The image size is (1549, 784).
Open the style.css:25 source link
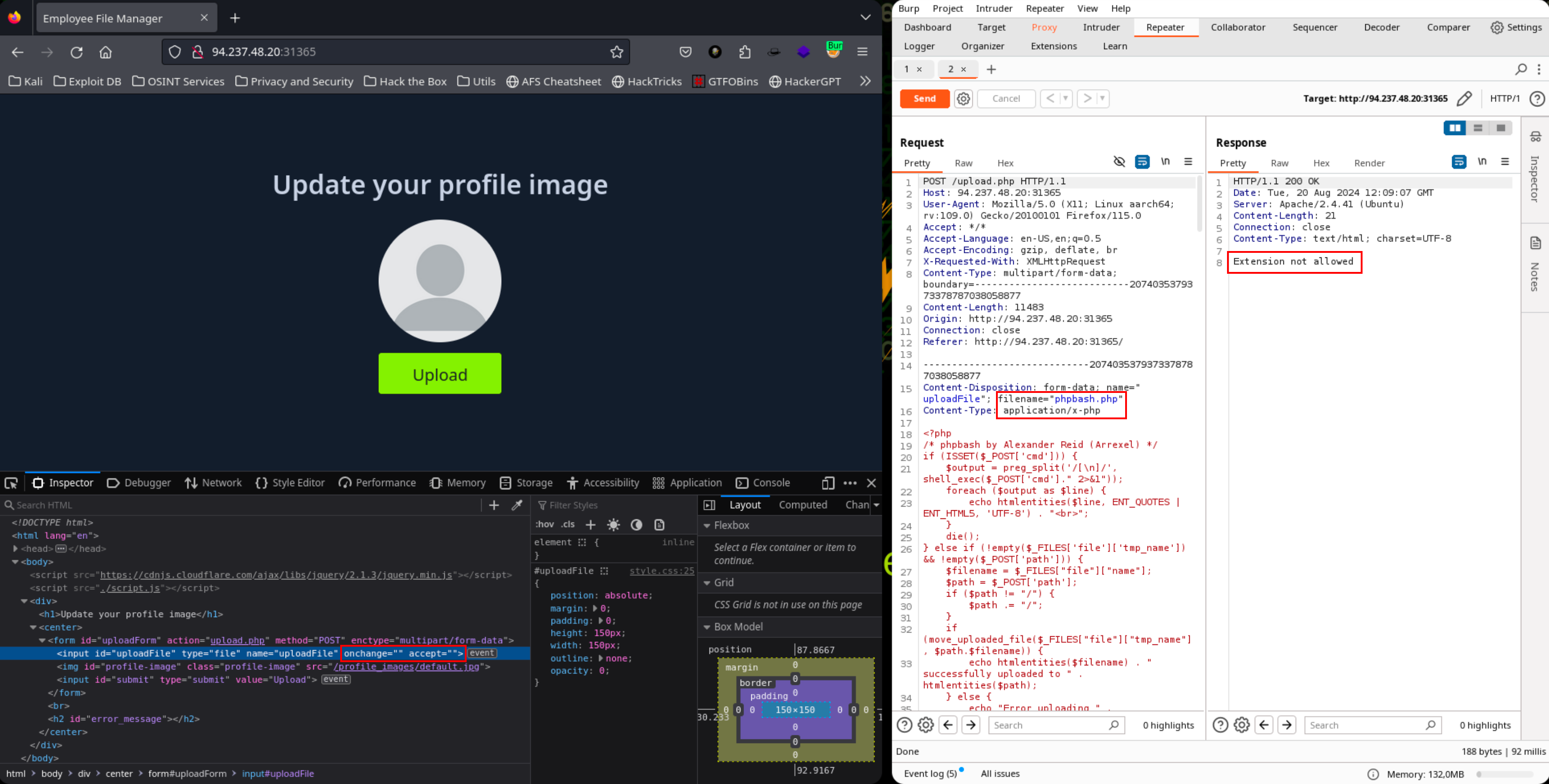(x=661, y=571)
